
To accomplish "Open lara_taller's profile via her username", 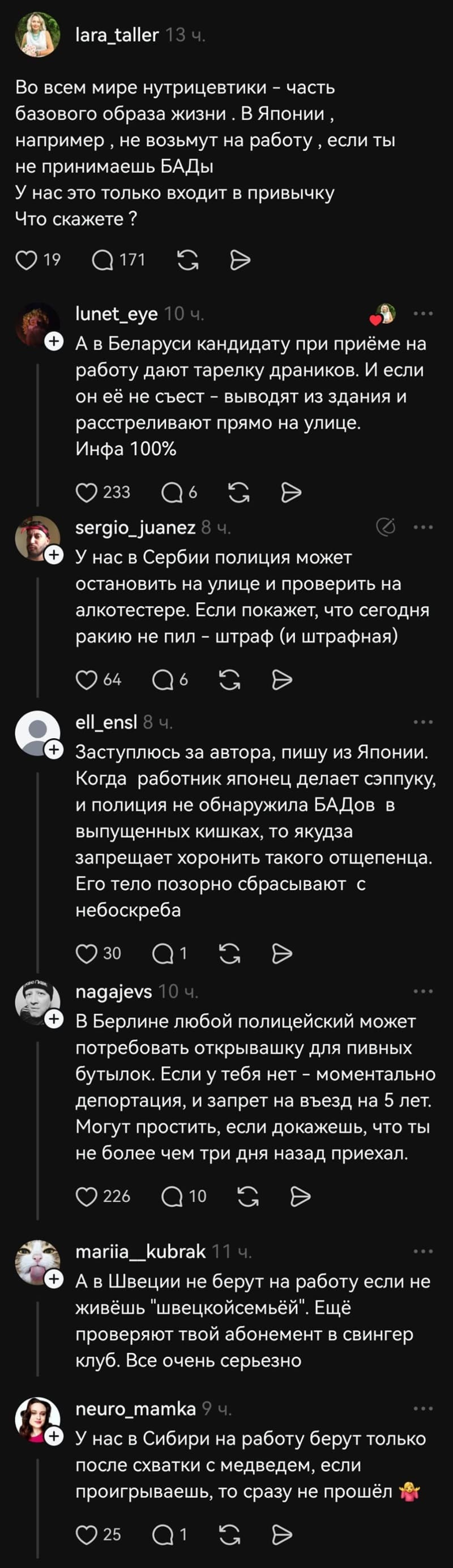I will pos(117,35).
